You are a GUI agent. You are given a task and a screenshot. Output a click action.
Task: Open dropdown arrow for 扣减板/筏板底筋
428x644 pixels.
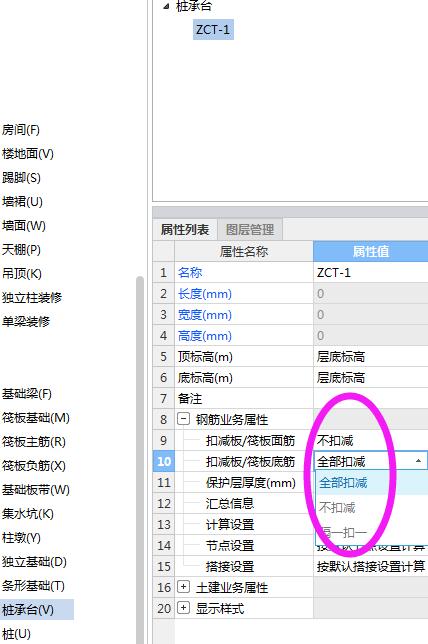pos(418,461)
